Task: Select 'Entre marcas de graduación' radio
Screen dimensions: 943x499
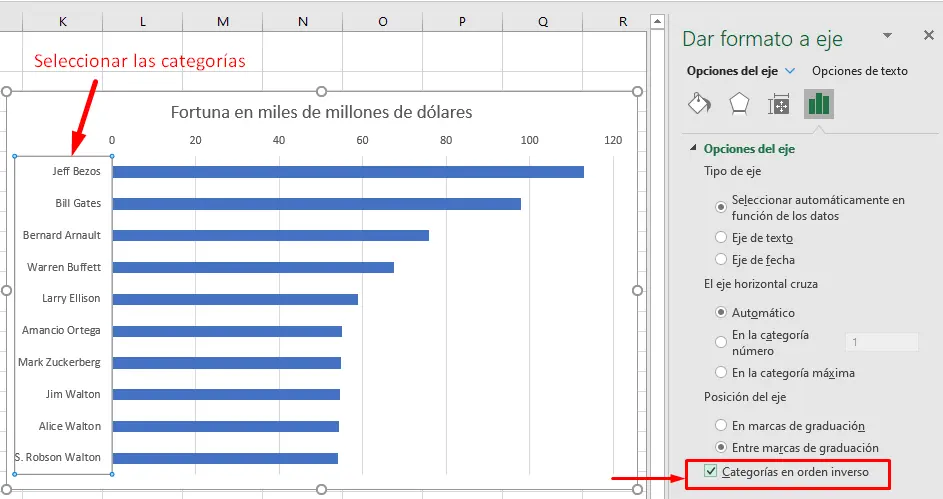Action: click(720, 447)
